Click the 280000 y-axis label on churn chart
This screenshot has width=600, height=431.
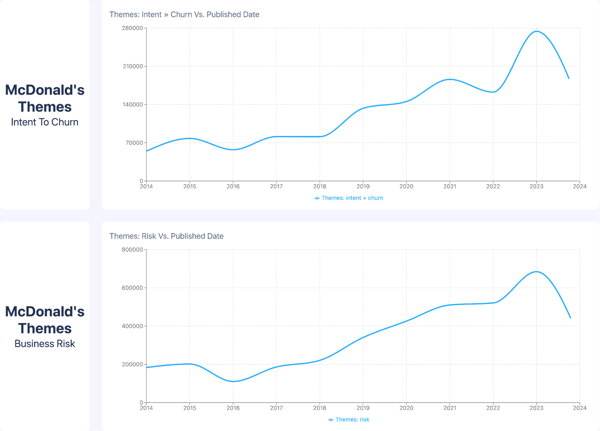click(133, 28)
